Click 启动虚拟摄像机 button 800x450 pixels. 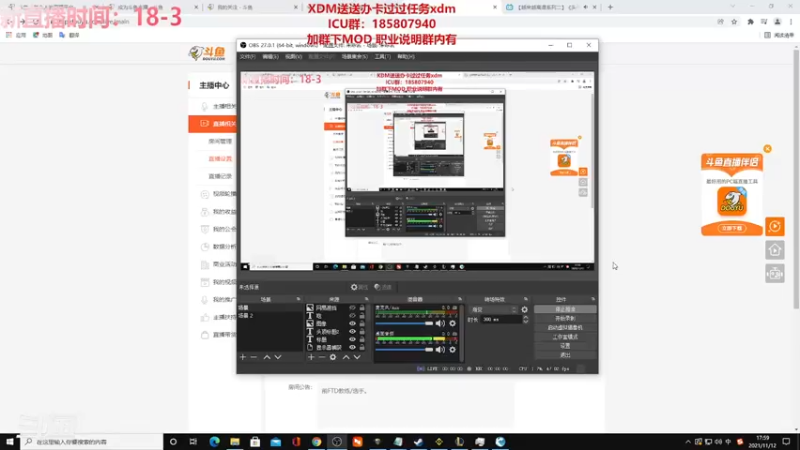(565, 328)
